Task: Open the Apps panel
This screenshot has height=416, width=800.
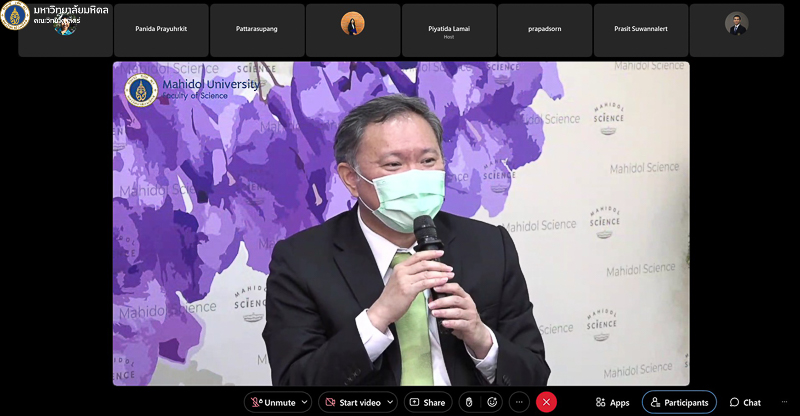Action: (x=612, y=402)
